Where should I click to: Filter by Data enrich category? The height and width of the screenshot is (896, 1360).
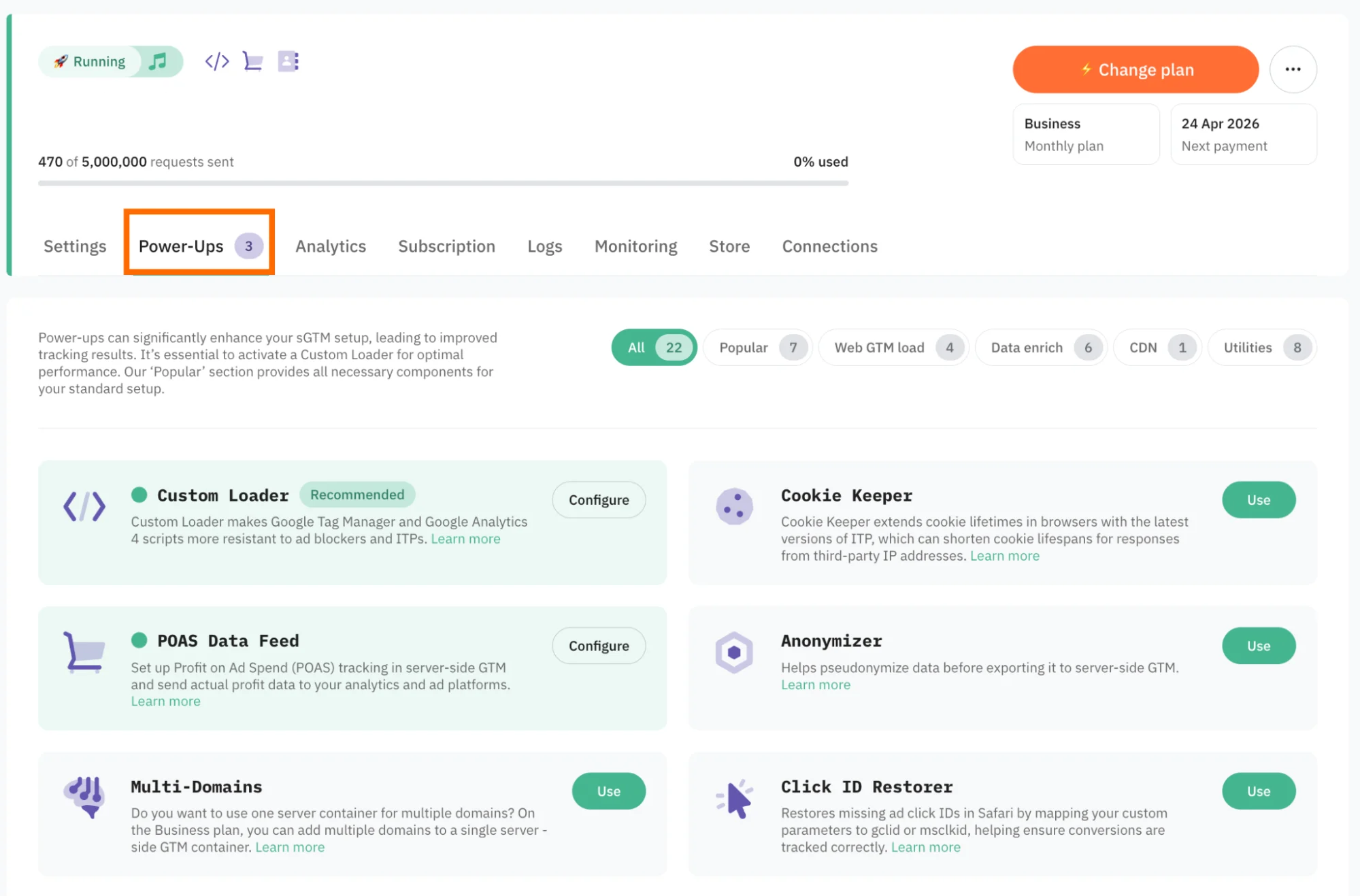tap(1041, 348)
